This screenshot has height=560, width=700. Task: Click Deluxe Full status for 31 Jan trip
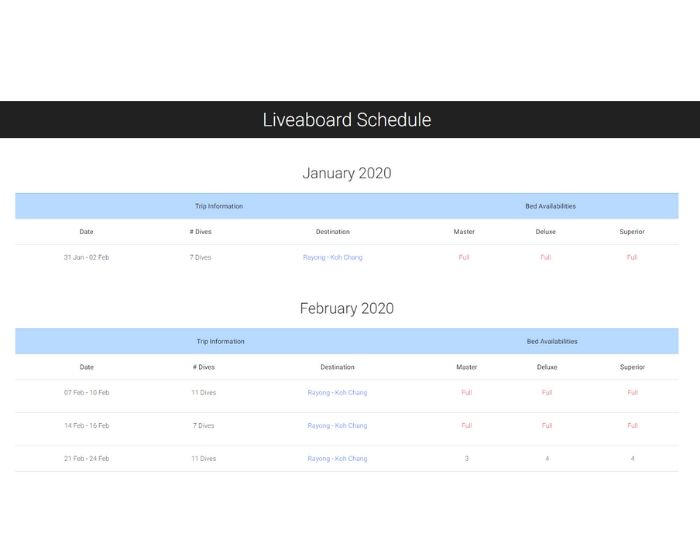point(546,257)
